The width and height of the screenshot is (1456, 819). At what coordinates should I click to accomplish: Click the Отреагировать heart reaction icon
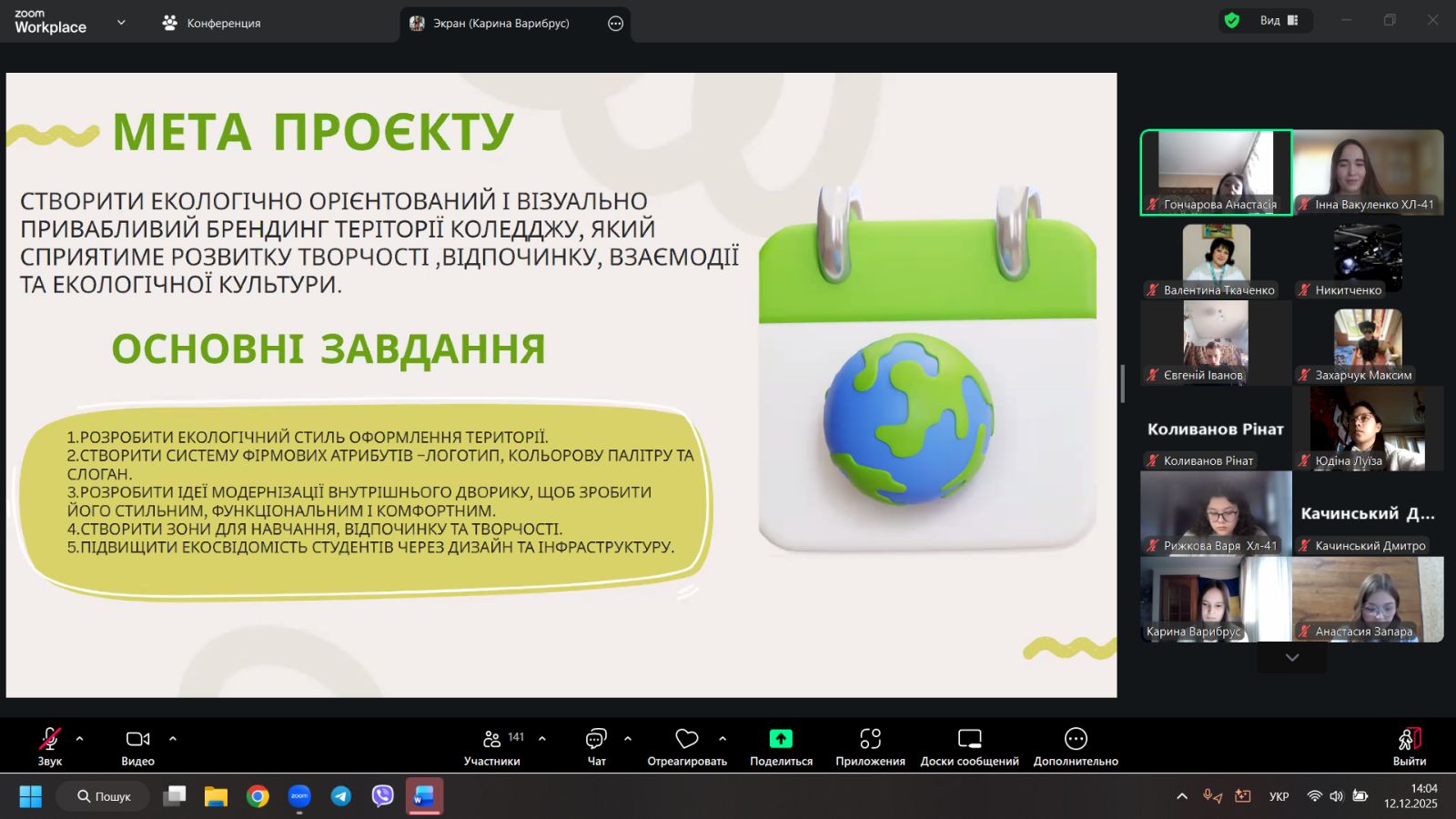point(687,739)
